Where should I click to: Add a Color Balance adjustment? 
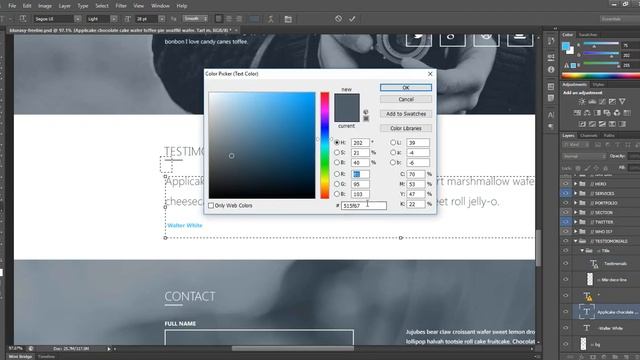pos(587,113)
